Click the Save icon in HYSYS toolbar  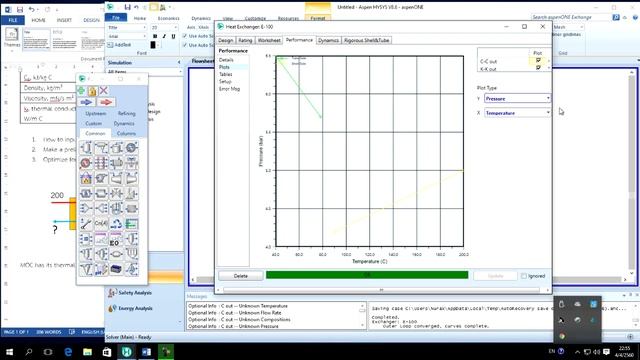pos(127,7)
